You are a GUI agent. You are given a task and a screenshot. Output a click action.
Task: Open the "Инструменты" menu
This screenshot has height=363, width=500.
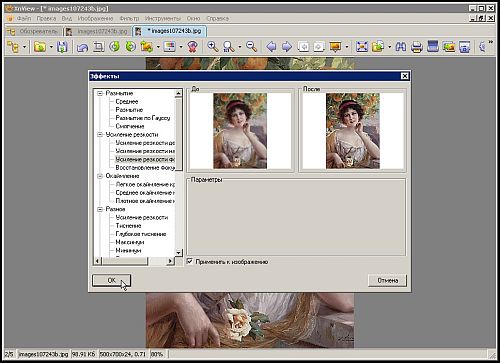pos(163,18)
